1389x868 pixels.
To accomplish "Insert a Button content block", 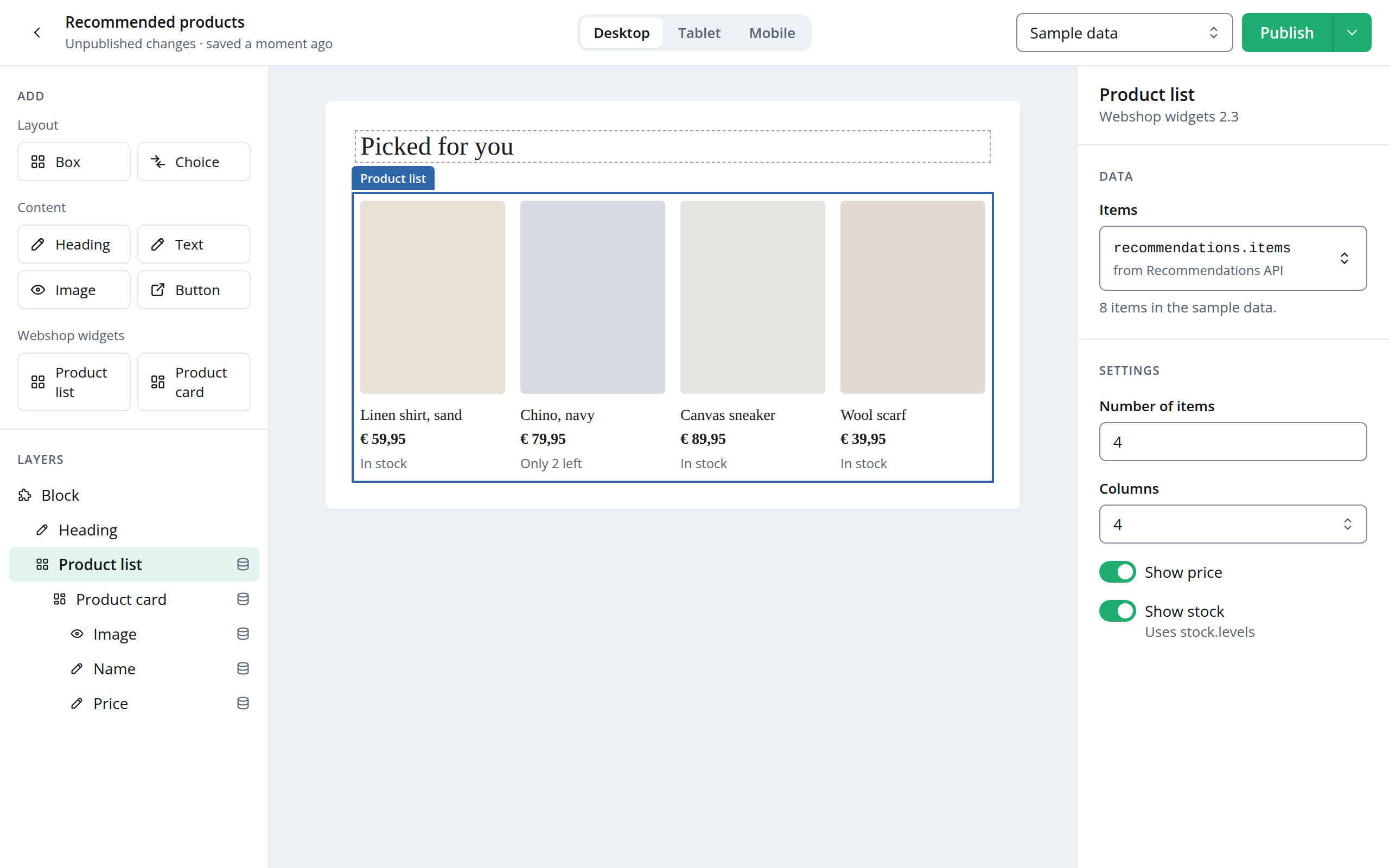I will pyautogui.click(x=194, y=290).
